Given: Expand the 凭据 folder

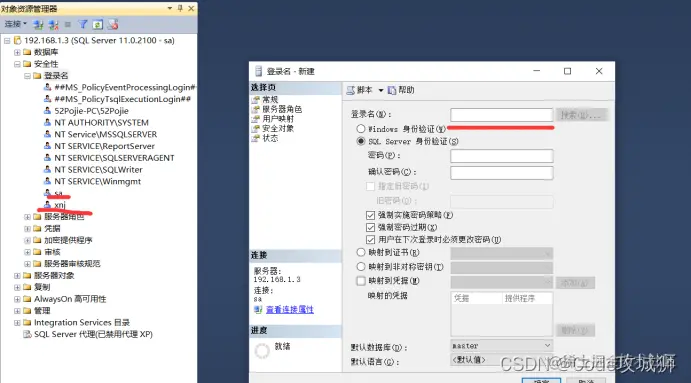Looking at the screenshot, I should click(x=27, y=229).
